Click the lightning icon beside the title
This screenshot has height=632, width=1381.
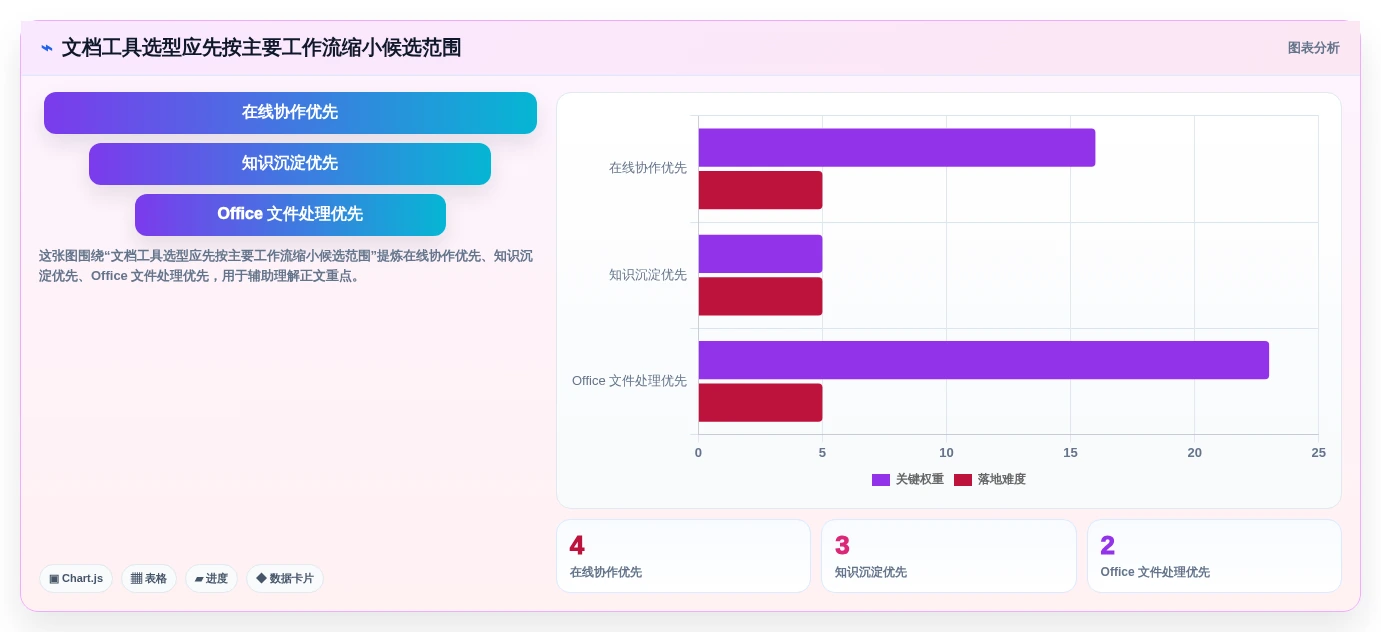pyautogui.click(x=47, y=48)
